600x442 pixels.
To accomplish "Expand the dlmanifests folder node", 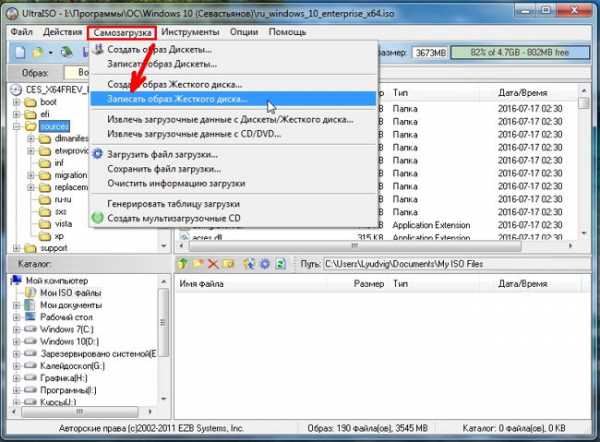I will coord(31,139).
